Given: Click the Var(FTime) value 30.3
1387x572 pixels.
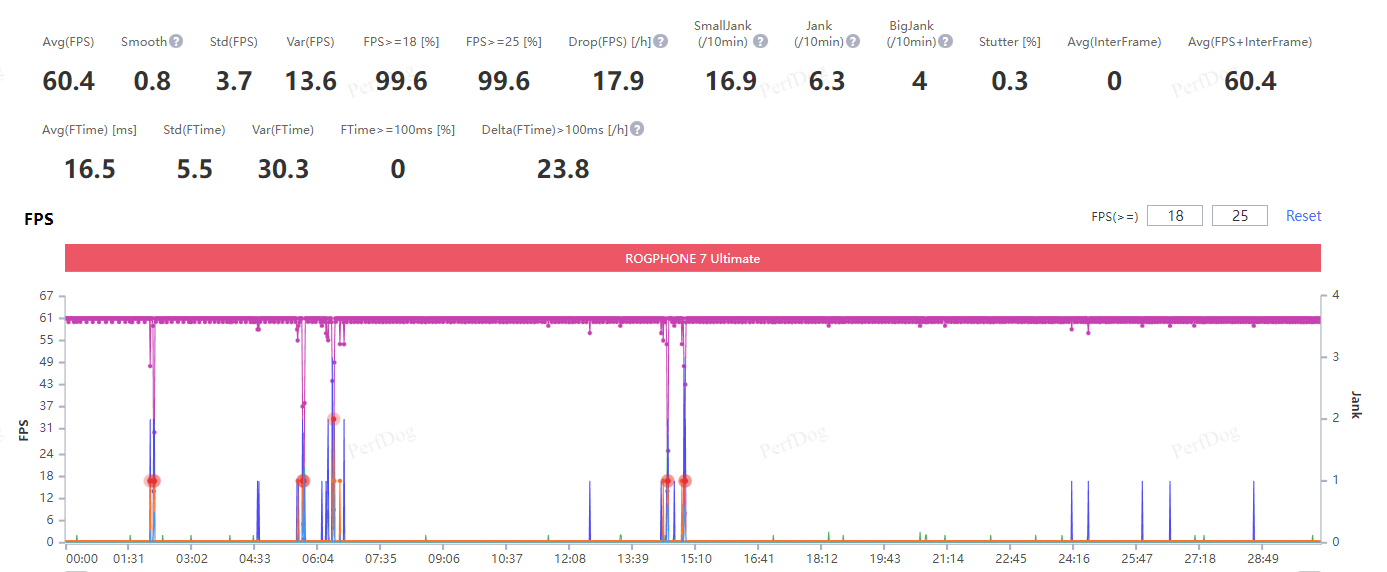Looking at the screenshot, I should click(283, 169).
